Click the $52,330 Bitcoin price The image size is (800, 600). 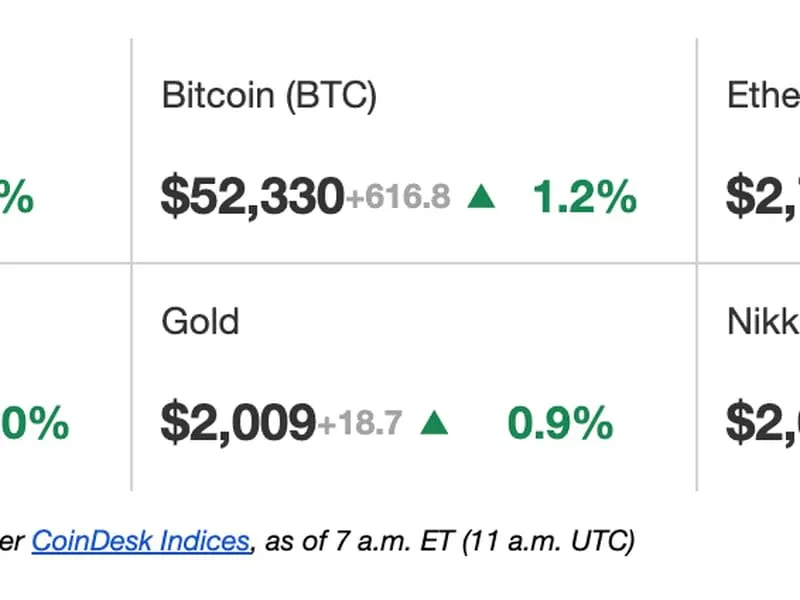pyautogui.click(x=252, y=198)
